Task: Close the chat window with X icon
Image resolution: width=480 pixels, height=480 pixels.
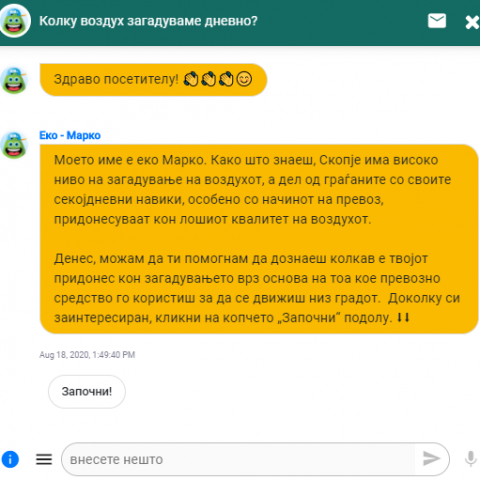Action: [x=472, y=22]
